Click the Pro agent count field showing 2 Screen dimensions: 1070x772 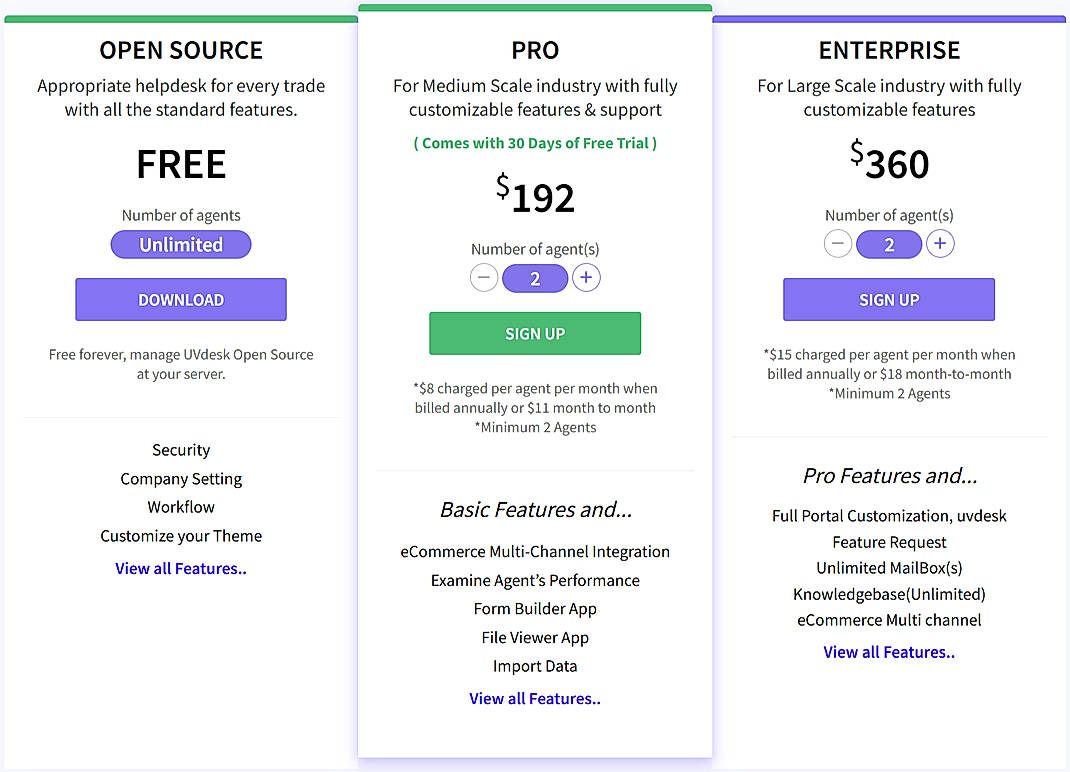coord(535,278)
